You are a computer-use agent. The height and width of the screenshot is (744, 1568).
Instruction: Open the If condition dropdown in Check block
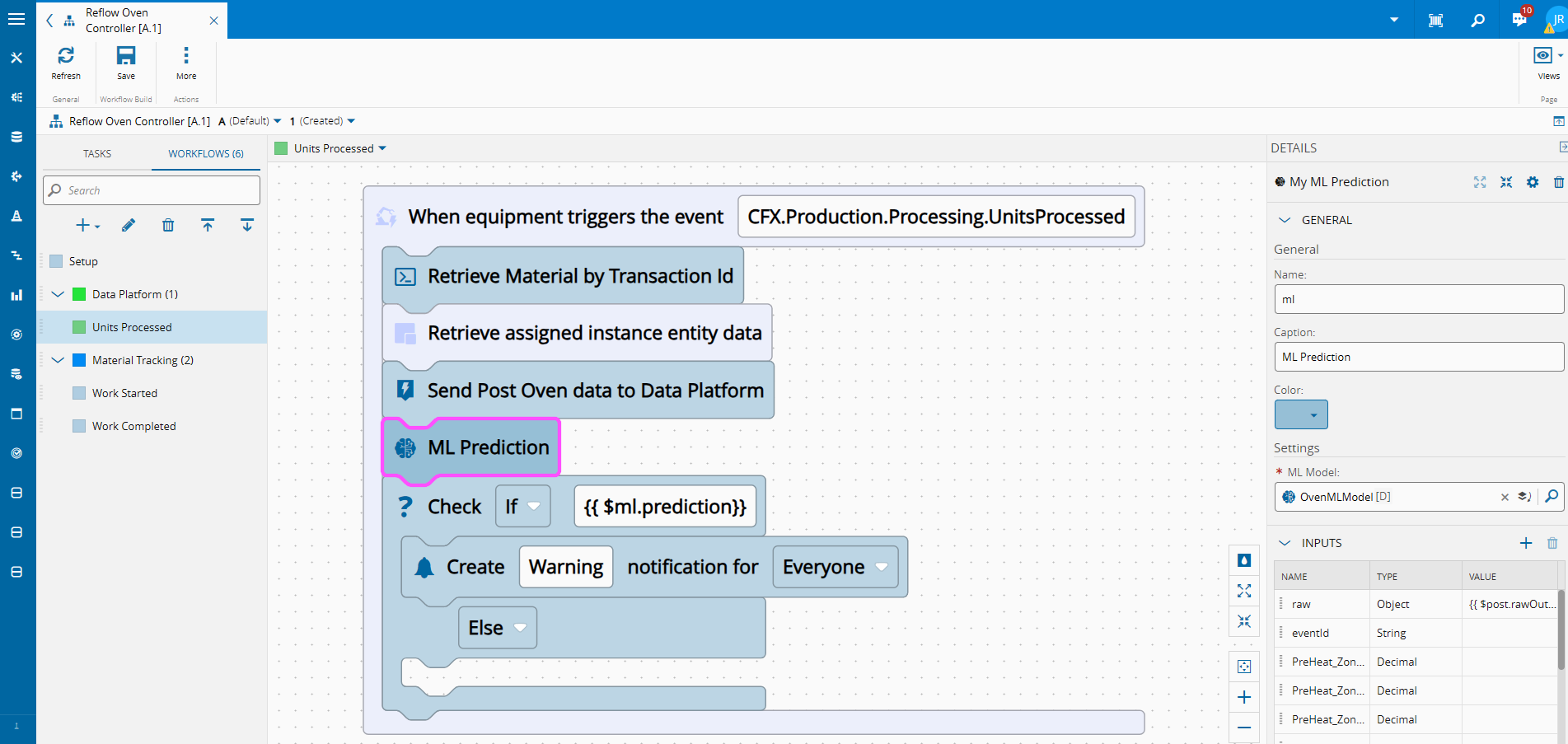pyautogui.click(x=522, y=506)
